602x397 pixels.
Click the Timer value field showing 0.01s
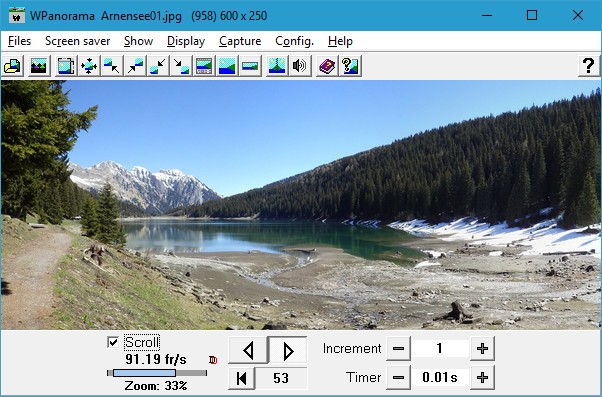440,377
